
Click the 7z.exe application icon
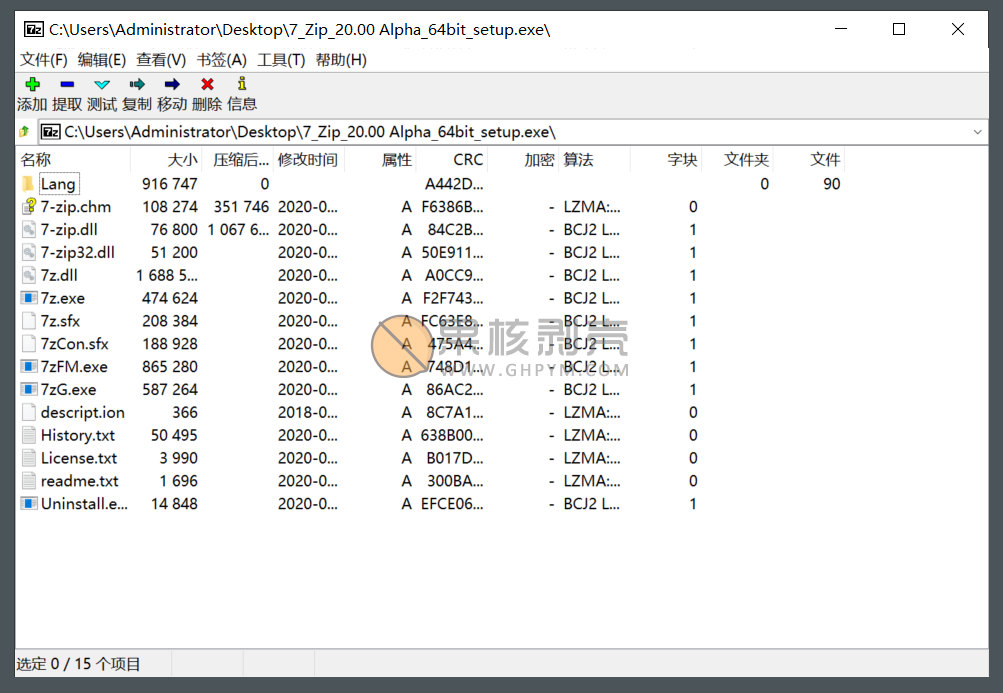28,298
